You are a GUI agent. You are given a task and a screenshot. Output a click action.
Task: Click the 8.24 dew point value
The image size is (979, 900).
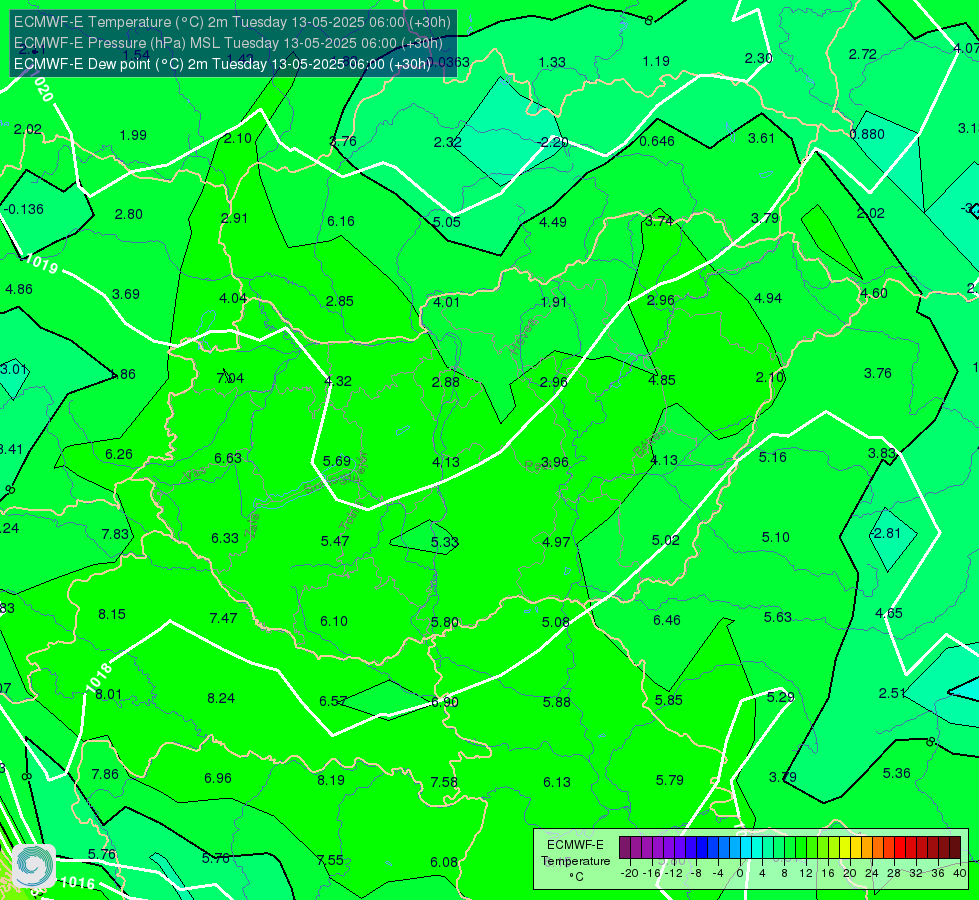pos(221,698)
